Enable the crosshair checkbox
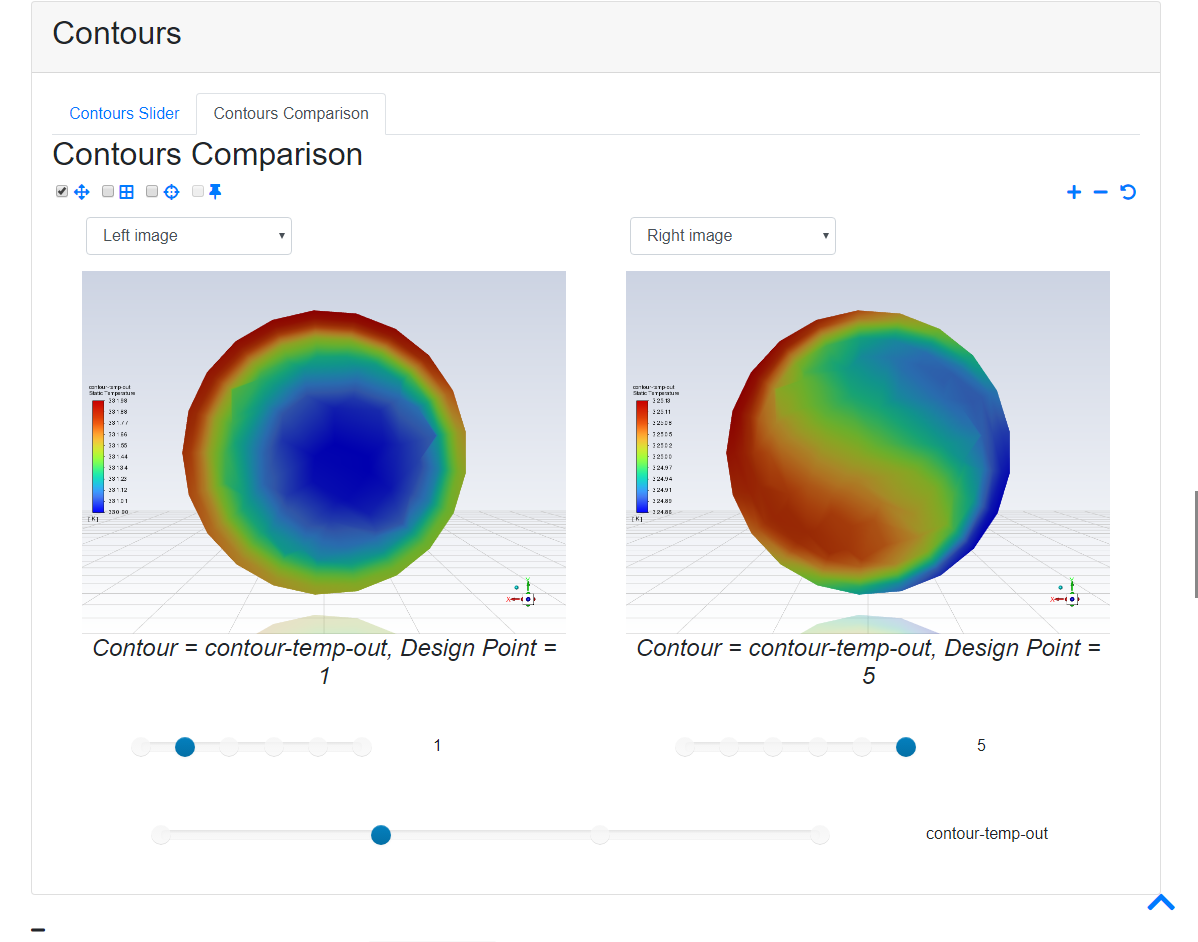Viewport: 1198px width, 942px height. [152, 191]
